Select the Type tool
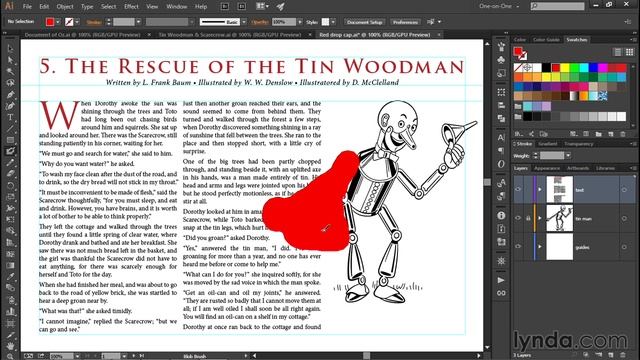This screenshot has height=360, width=640. point(10,118)
